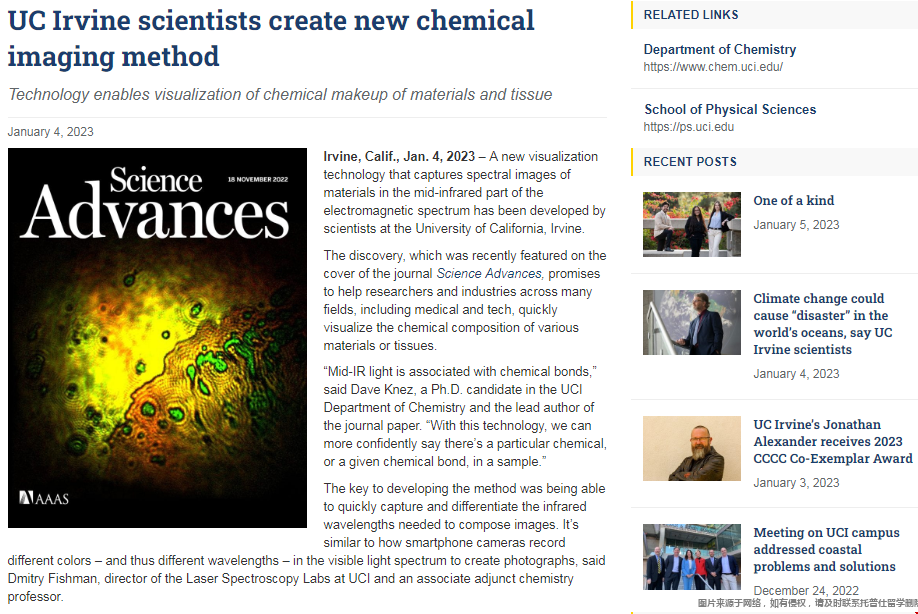Click the https://www.chem.uci.edu/ URL
This screenshot has height=614, width=918.
(712, 67)
